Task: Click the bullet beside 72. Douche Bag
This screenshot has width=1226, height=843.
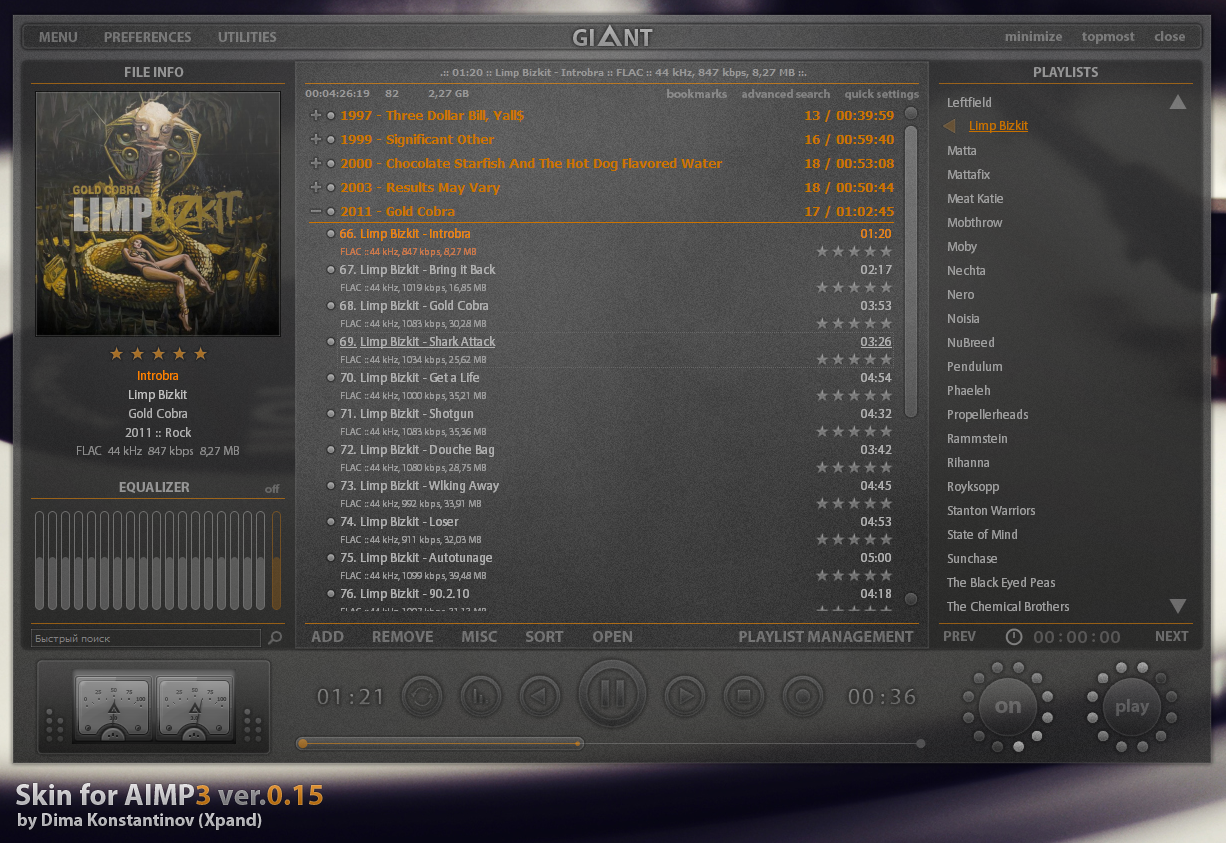Action: click(331, 450)
